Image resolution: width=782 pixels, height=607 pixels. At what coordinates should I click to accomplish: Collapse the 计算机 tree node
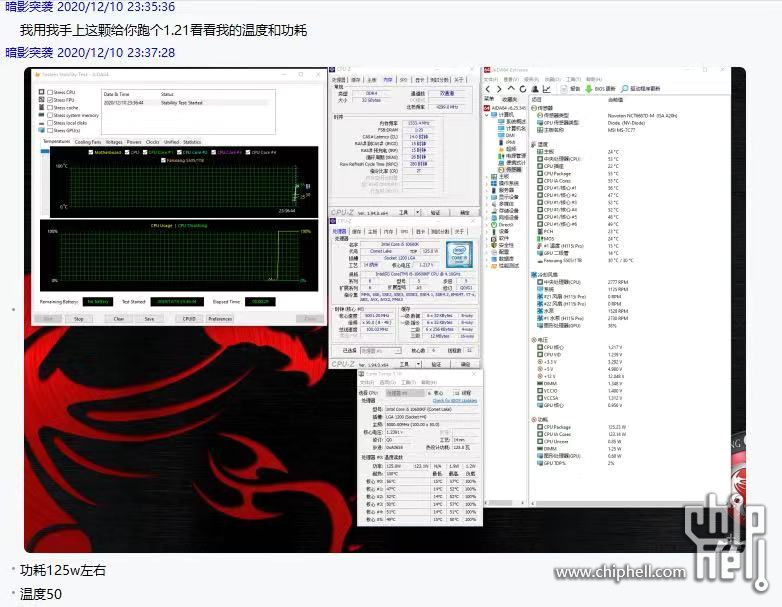[487, 115]
